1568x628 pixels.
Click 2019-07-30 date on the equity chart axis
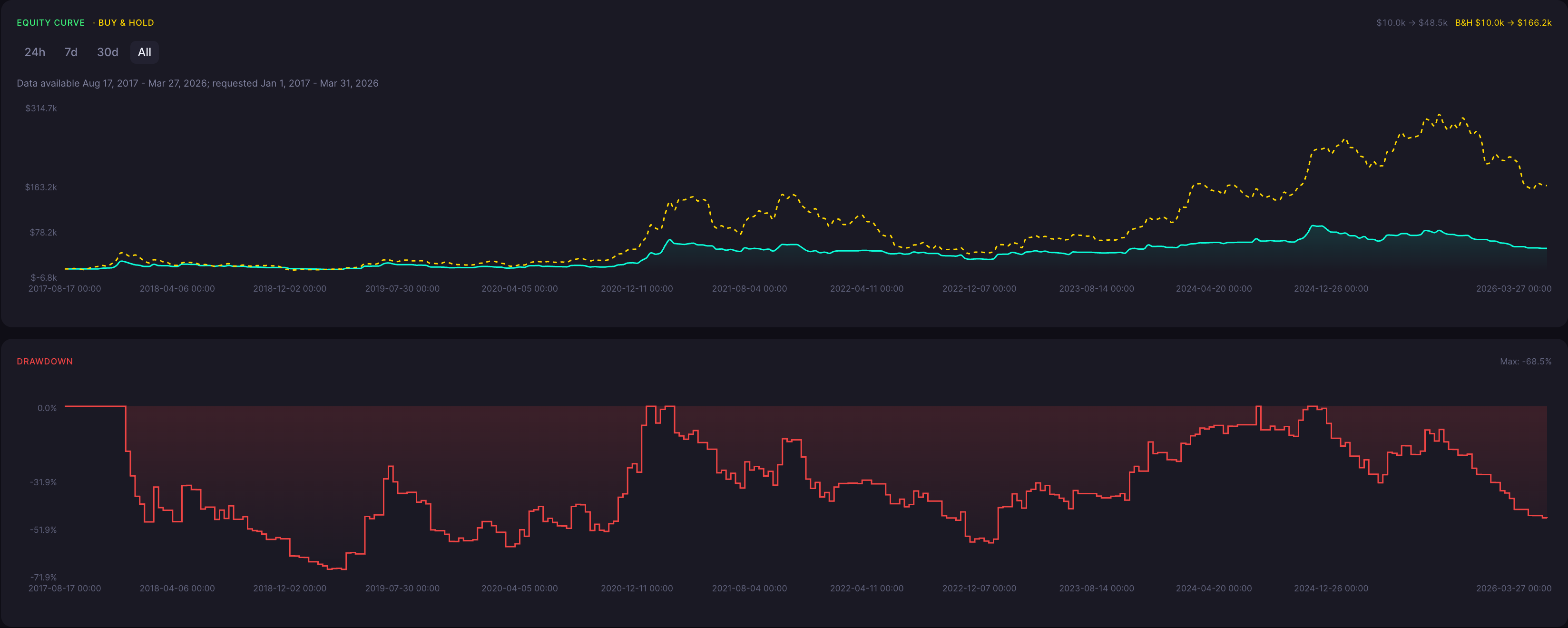point(402,288)
